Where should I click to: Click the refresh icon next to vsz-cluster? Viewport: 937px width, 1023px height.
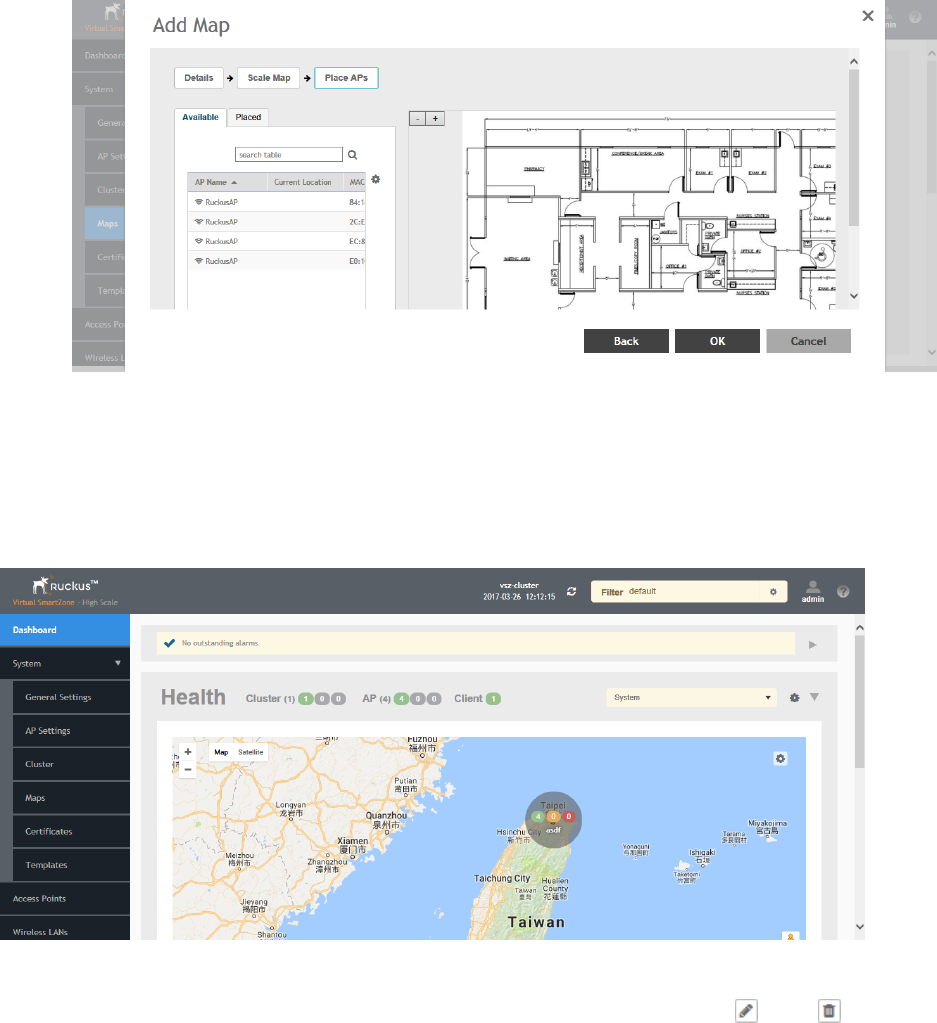click(572, 591)
